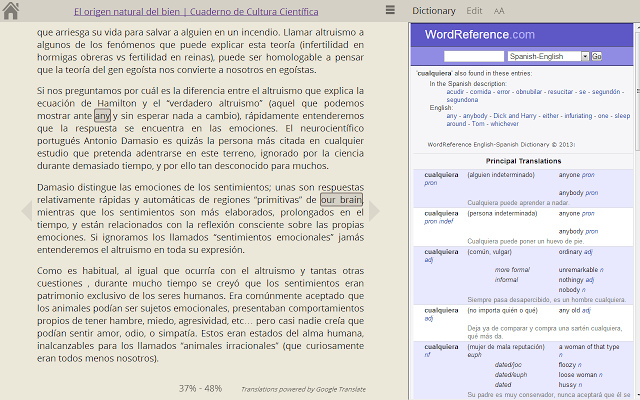Click translation 'floozy' in dictionary

tap(570, 365)
